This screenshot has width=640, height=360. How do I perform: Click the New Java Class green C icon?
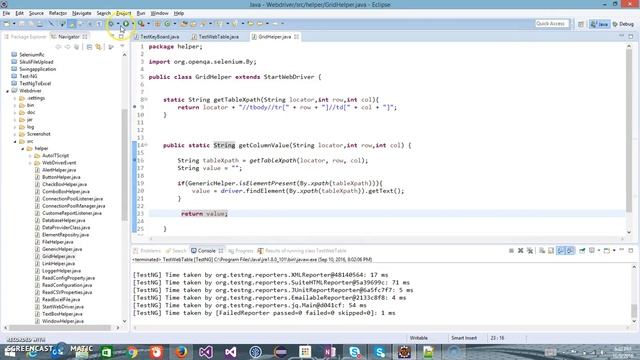pyautogui.click(x=167, y=24)
